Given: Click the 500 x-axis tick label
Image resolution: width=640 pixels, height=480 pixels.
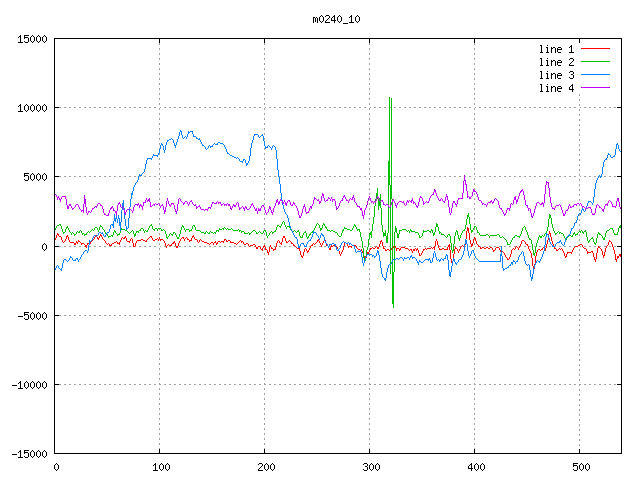Looking at the screenshot, I should (580, 467).
